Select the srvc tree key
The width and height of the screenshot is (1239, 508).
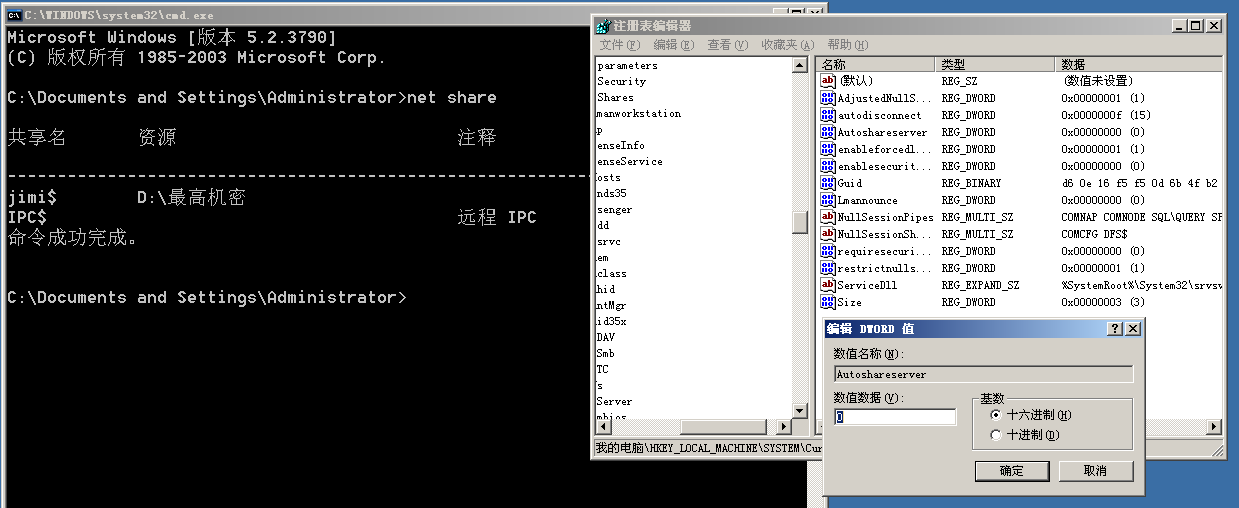click(x=608, y=241)
